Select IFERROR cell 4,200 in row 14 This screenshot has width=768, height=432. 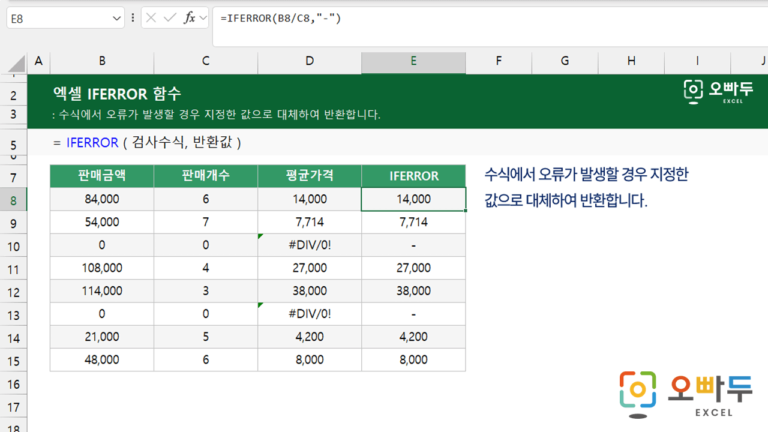[x=413, y=337]
